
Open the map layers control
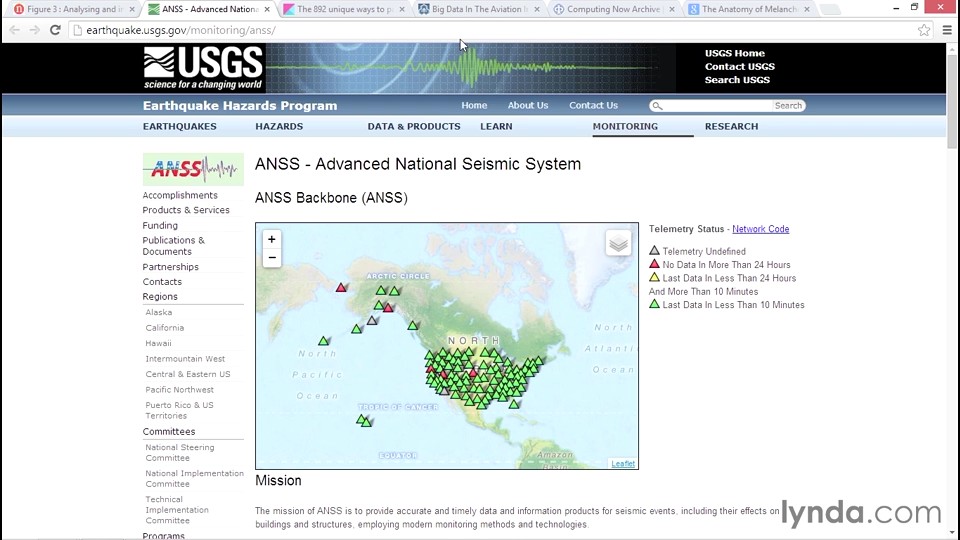(618, 243)
